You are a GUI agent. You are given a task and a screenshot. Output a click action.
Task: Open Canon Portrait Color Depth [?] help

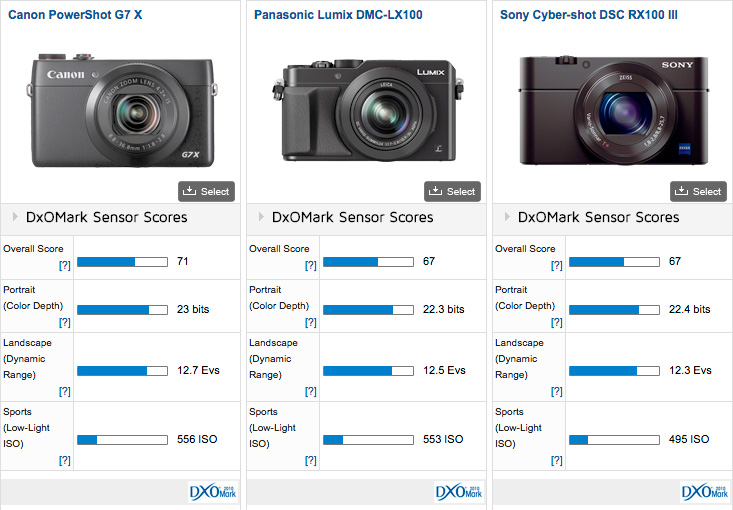click(x=65, y=323)
